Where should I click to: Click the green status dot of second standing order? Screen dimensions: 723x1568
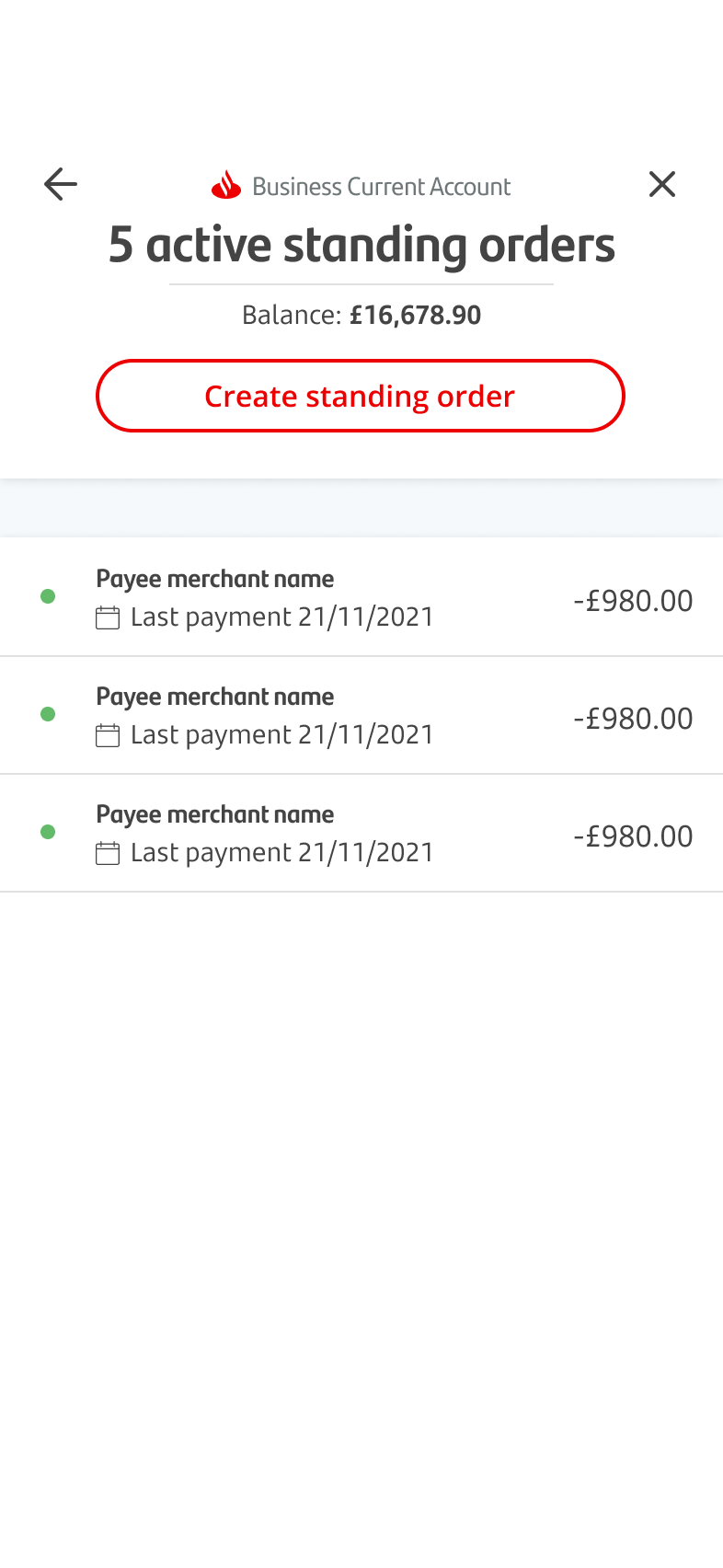[48, 715]
